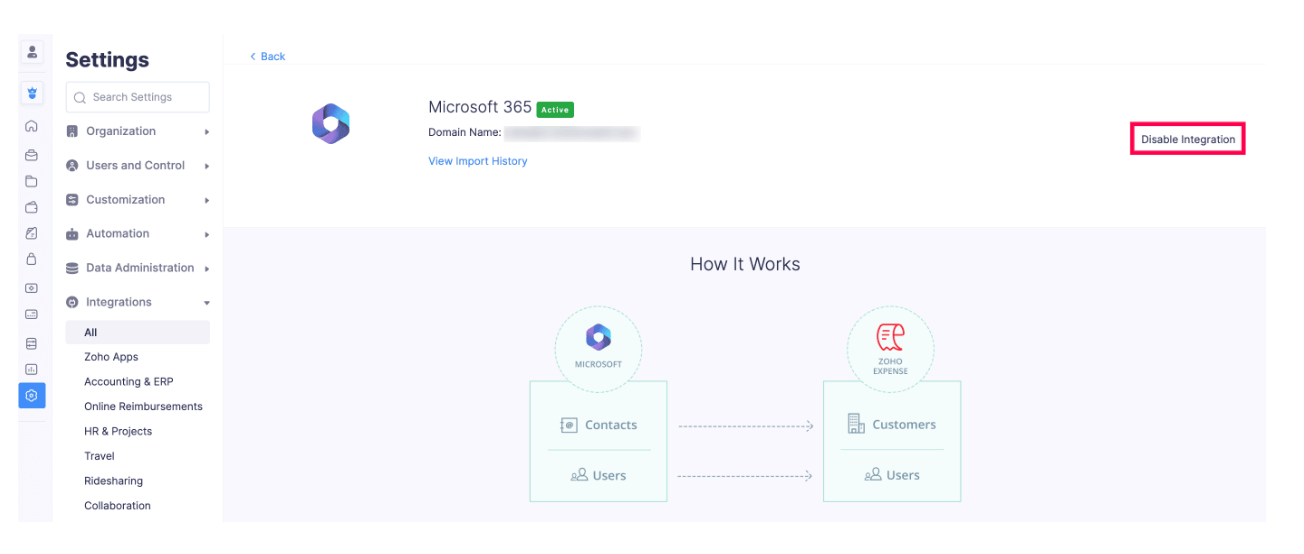Click the folder icon in left rail

pos(32,181)
